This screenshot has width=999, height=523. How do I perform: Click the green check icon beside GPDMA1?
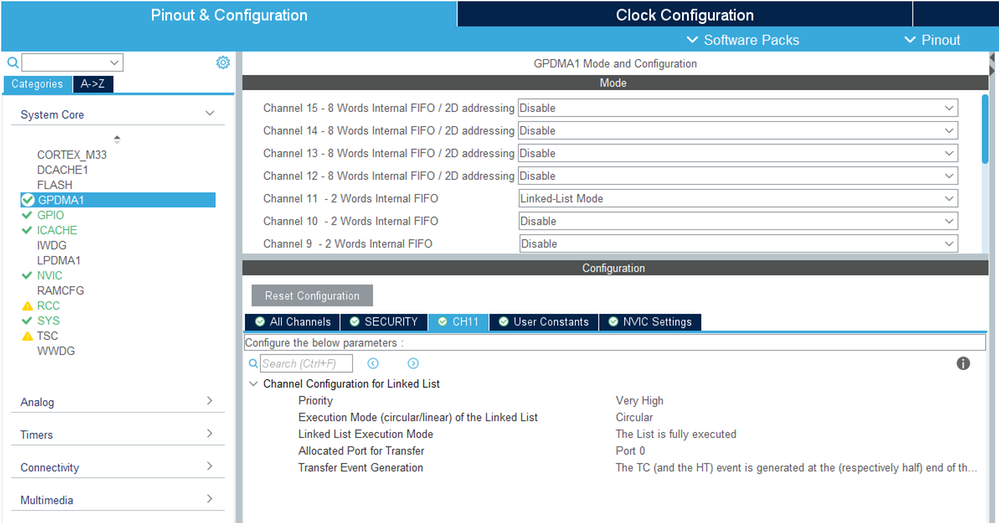(x=27, y=200)
